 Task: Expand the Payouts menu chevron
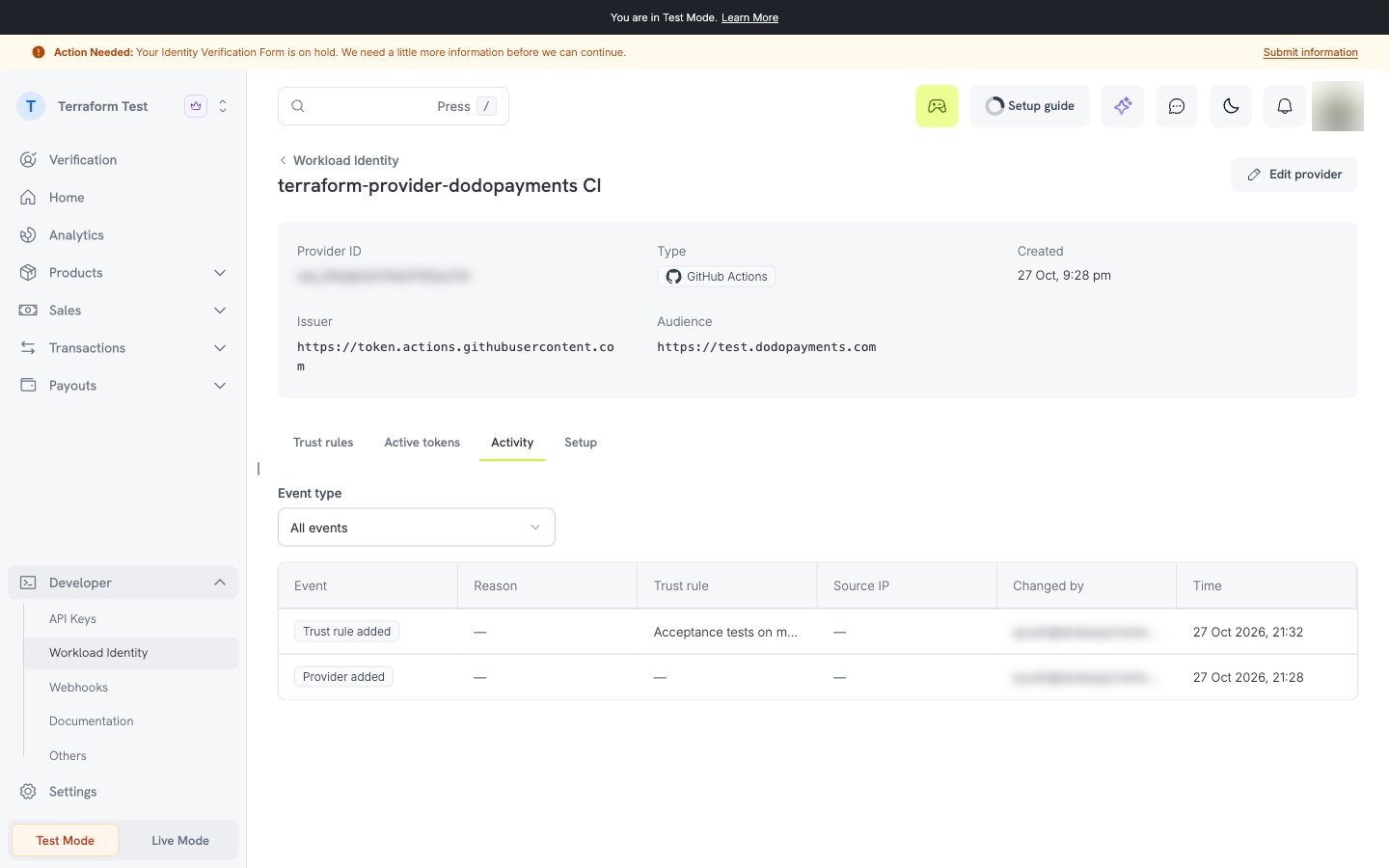[220, 386]
